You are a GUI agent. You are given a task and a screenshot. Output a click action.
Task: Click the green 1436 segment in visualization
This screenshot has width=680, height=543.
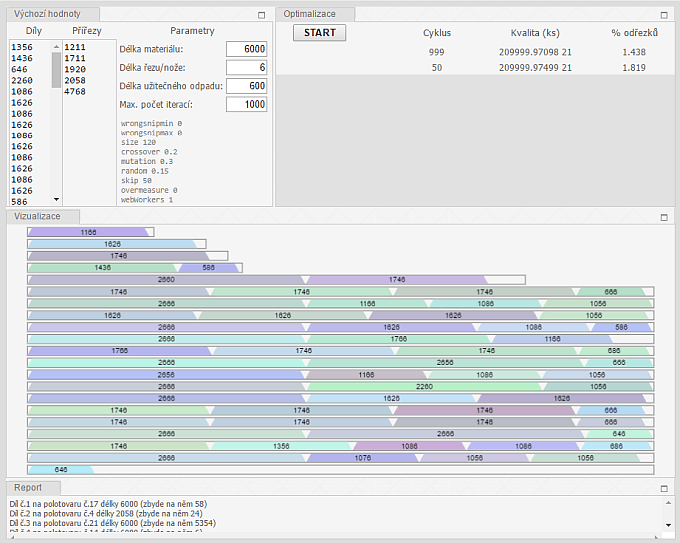tap(103, 268)
